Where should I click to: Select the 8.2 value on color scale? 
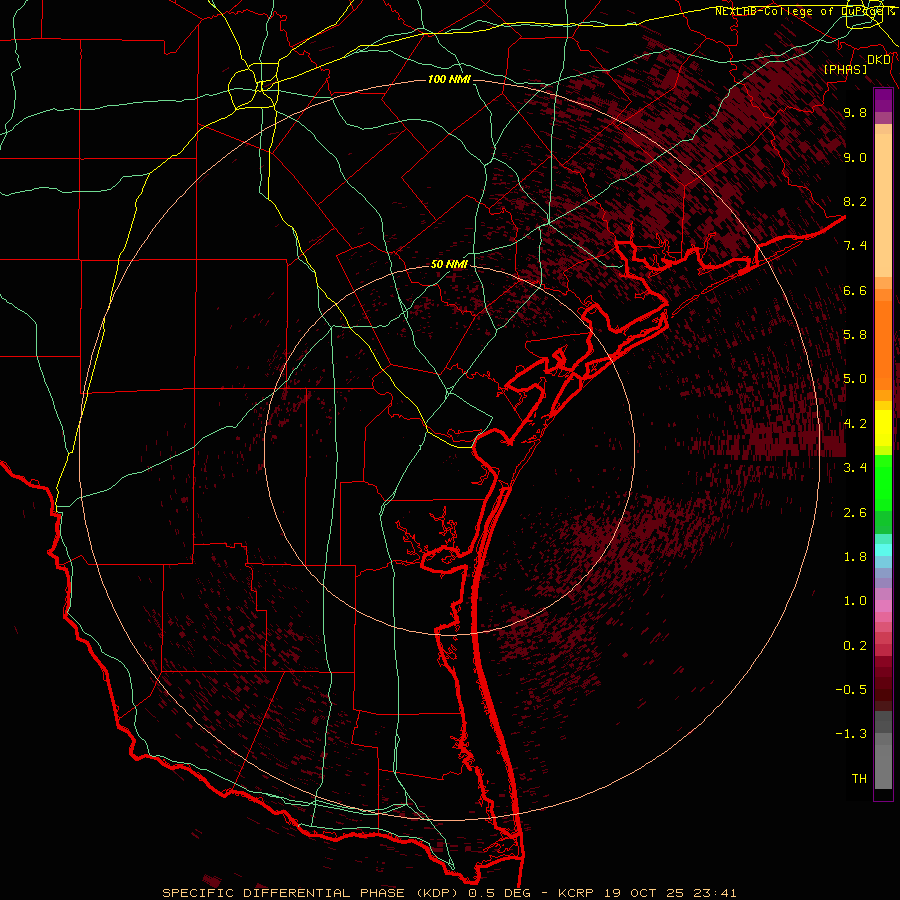pyautogui.click(x=855, y=201)
